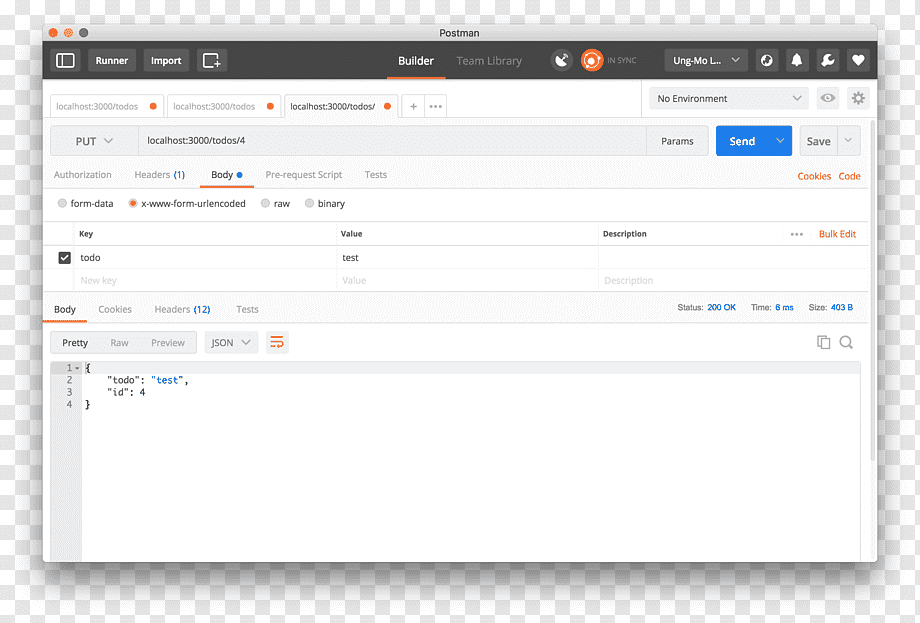Image resolution: width=920 pixels, height=623 pixels.
Task: Select the first localhost:3000/todos tab
Action: coord(106,106)
